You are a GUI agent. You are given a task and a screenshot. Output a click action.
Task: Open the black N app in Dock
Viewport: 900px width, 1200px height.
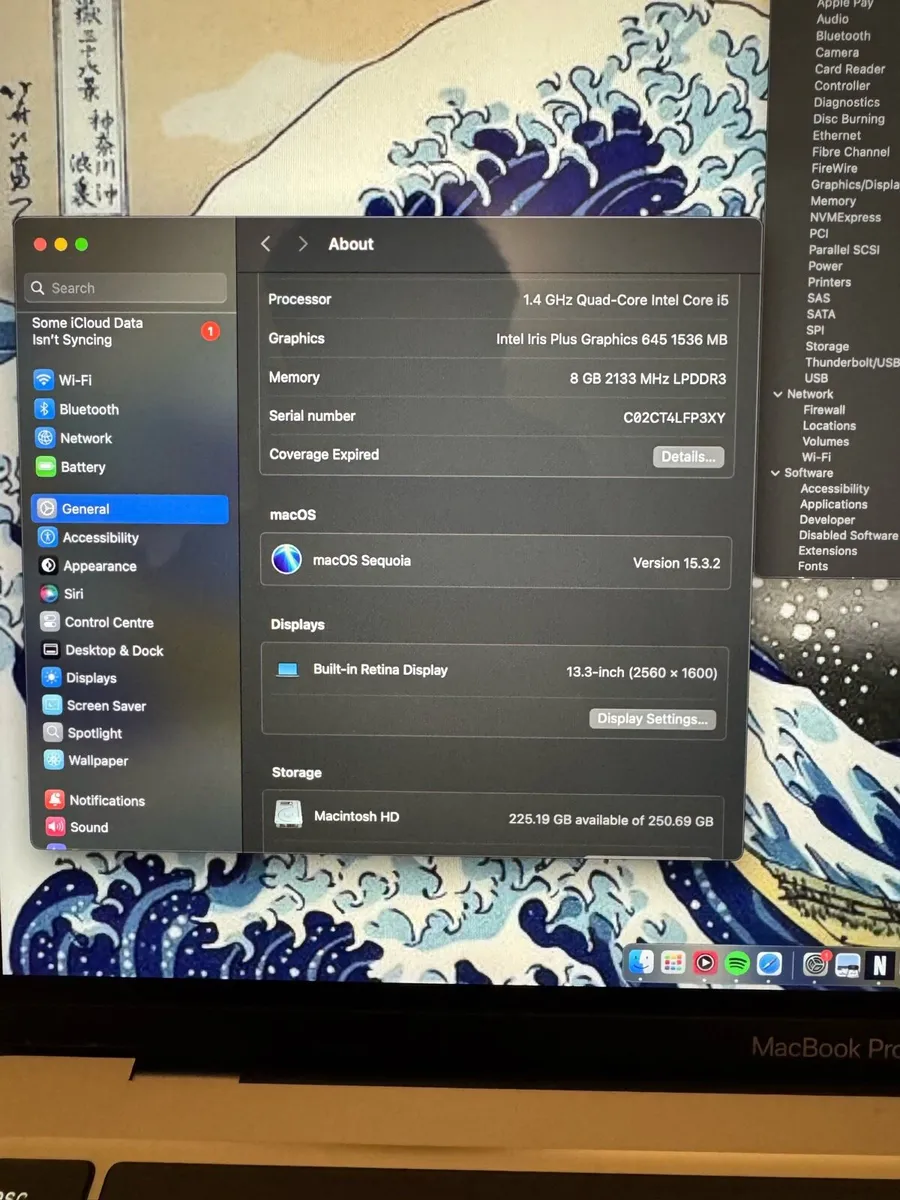880,964
